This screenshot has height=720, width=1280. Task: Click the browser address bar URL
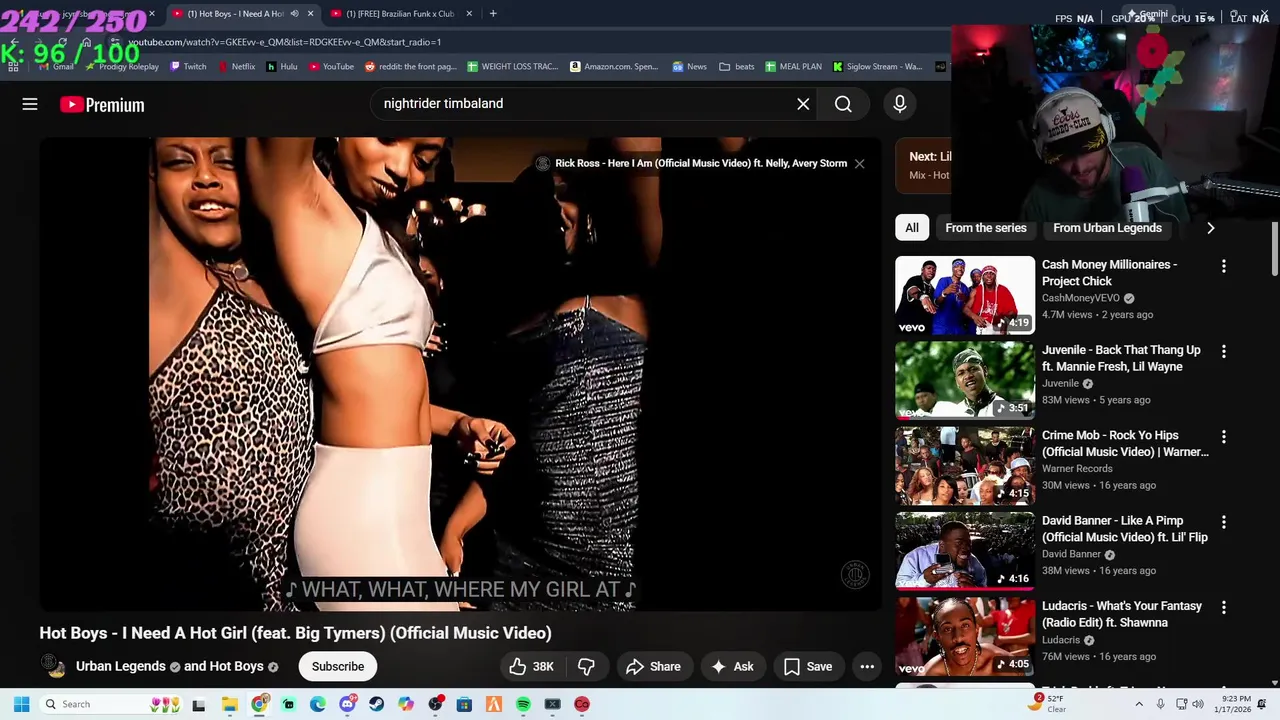(x=284, y=42)
